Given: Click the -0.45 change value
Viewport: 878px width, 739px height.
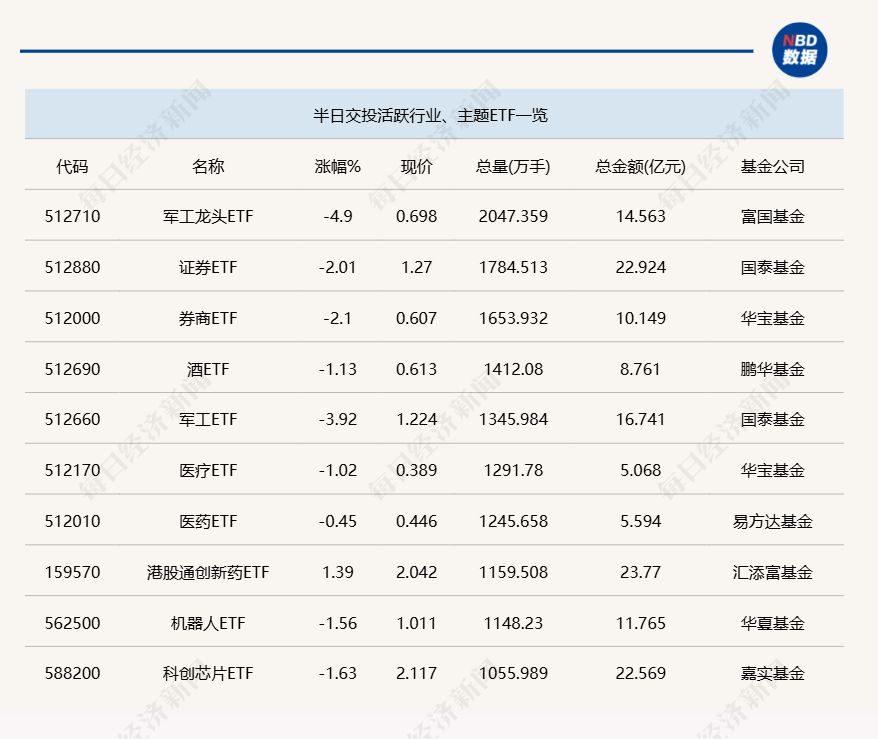Looking at the screenshot, I should pos(338,521).
